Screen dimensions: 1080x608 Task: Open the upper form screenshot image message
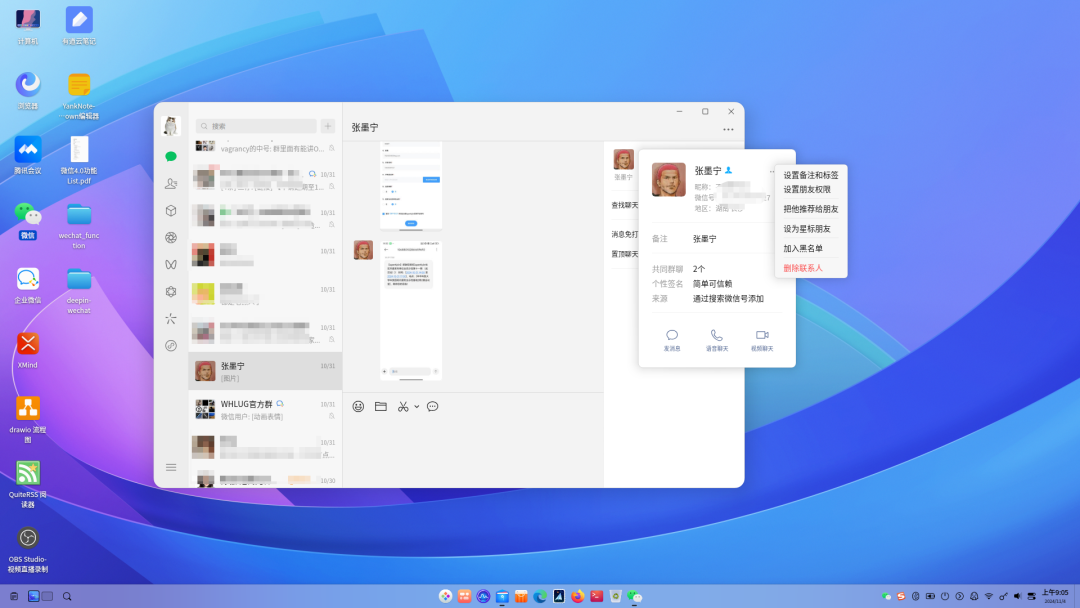[411, 186]
